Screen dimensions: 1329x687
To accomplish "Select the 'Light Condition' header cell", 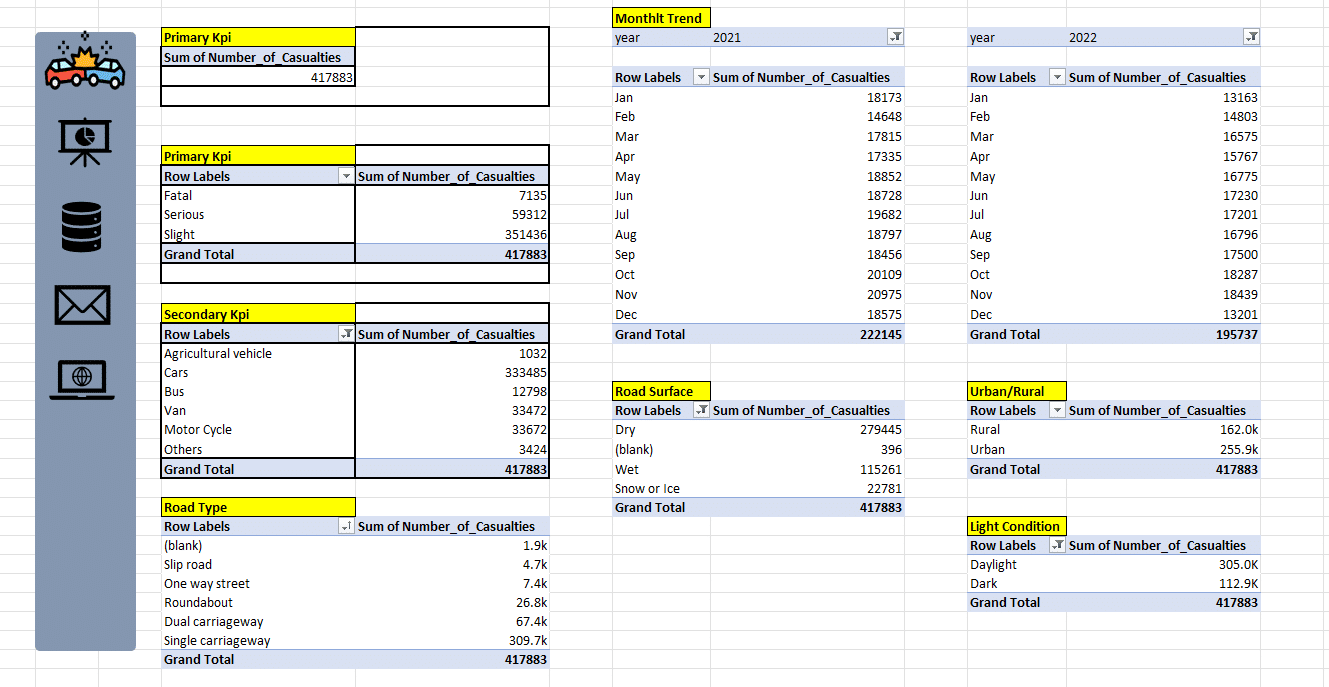I will pyautogui.click(x=1017, y=526).
